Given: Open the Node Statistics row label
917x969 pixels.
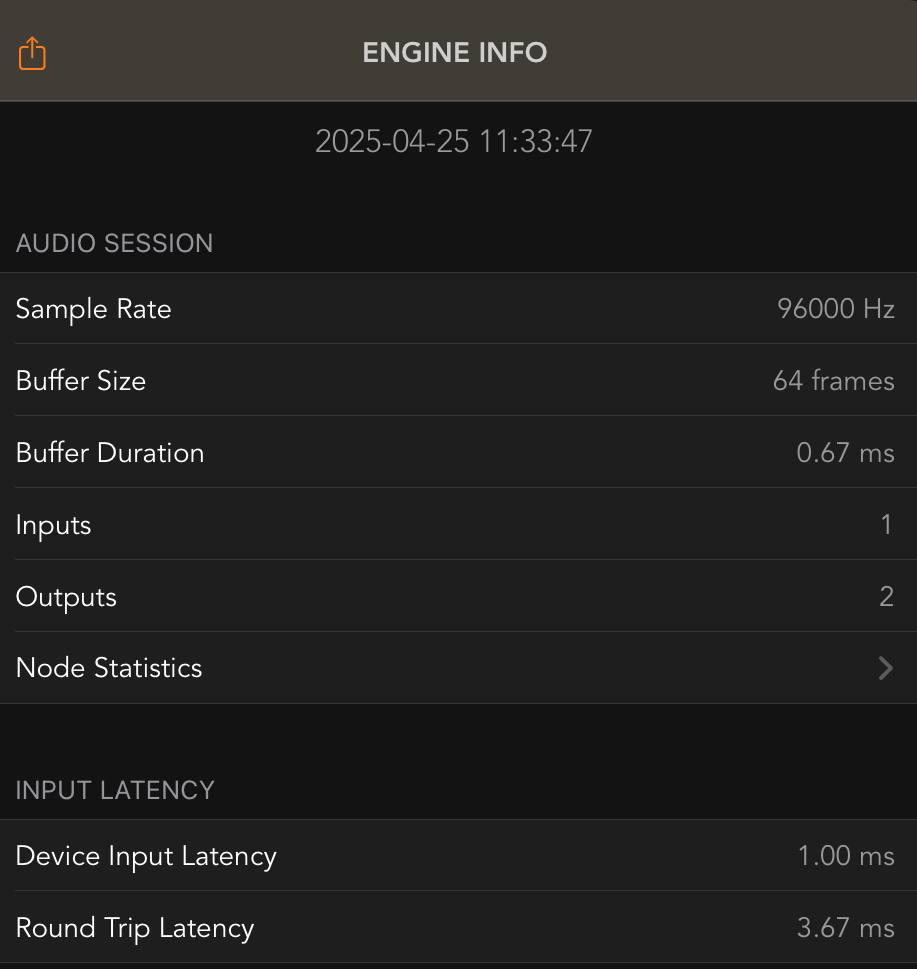Looking at the screenshot, I should point(109,668).
